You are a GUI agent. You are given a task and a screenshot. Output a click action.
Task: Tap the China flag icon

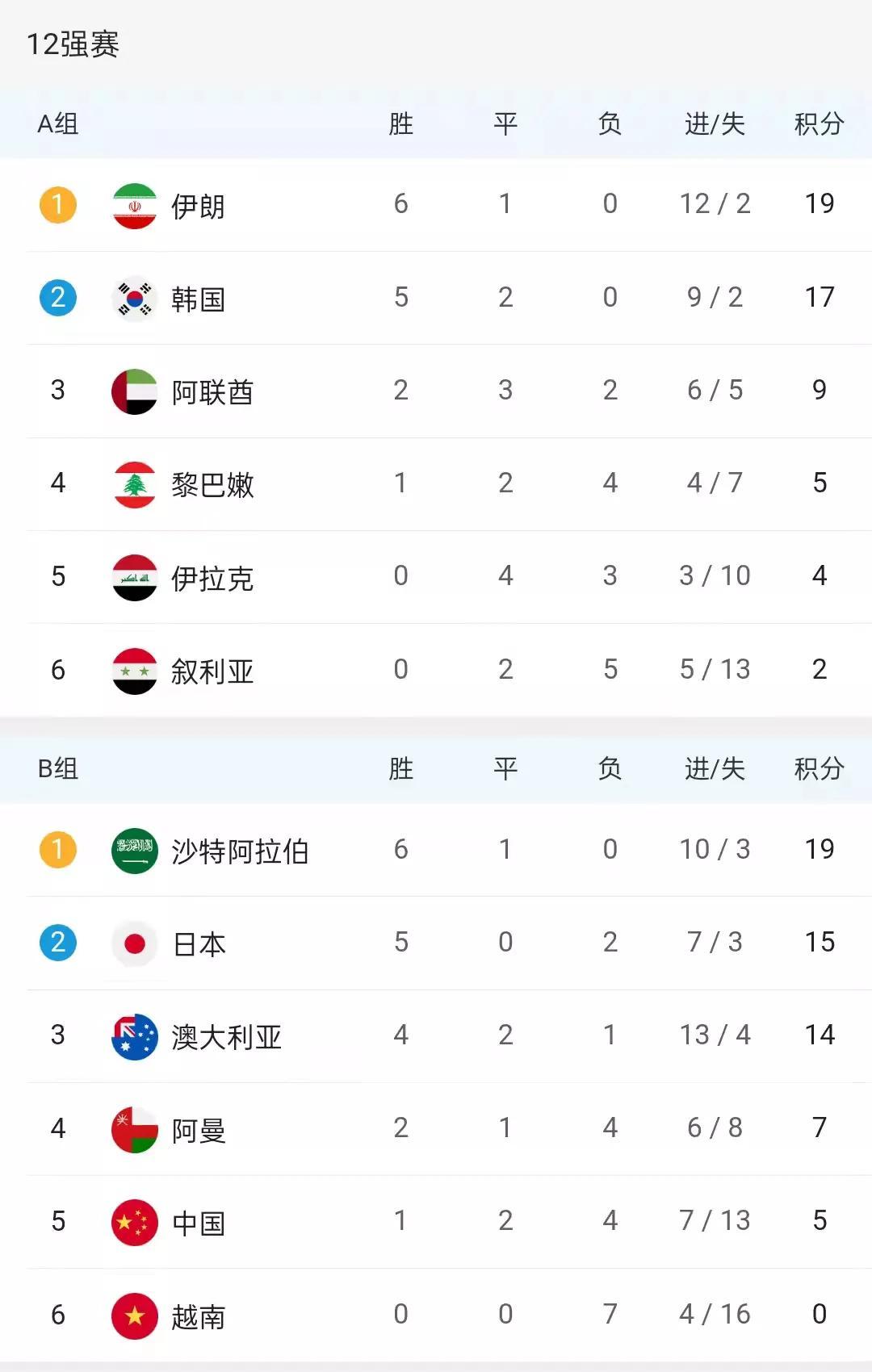134,1222
